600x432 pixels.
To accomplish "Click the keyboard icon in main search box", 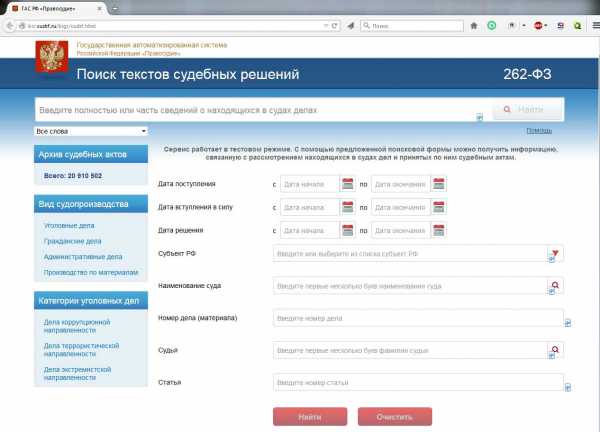I will coord(479,117).
